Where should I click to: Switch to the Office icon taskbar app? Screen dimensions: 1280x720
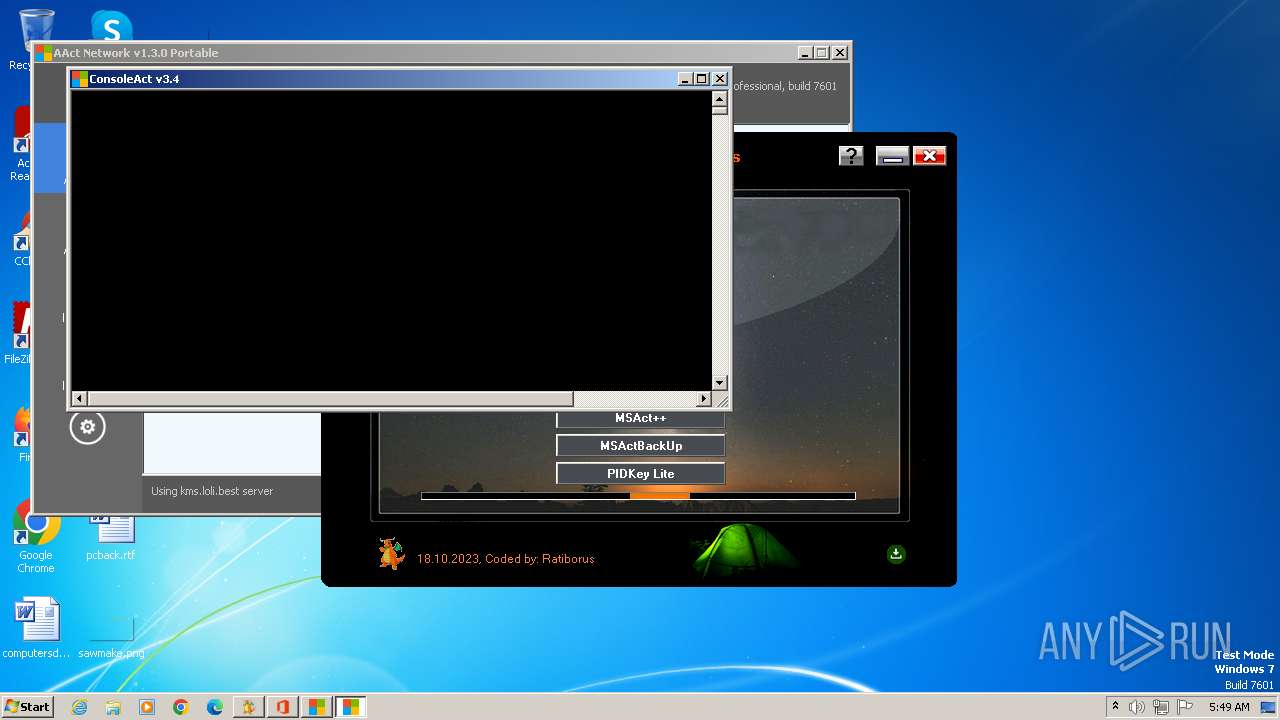coord(283,707)
